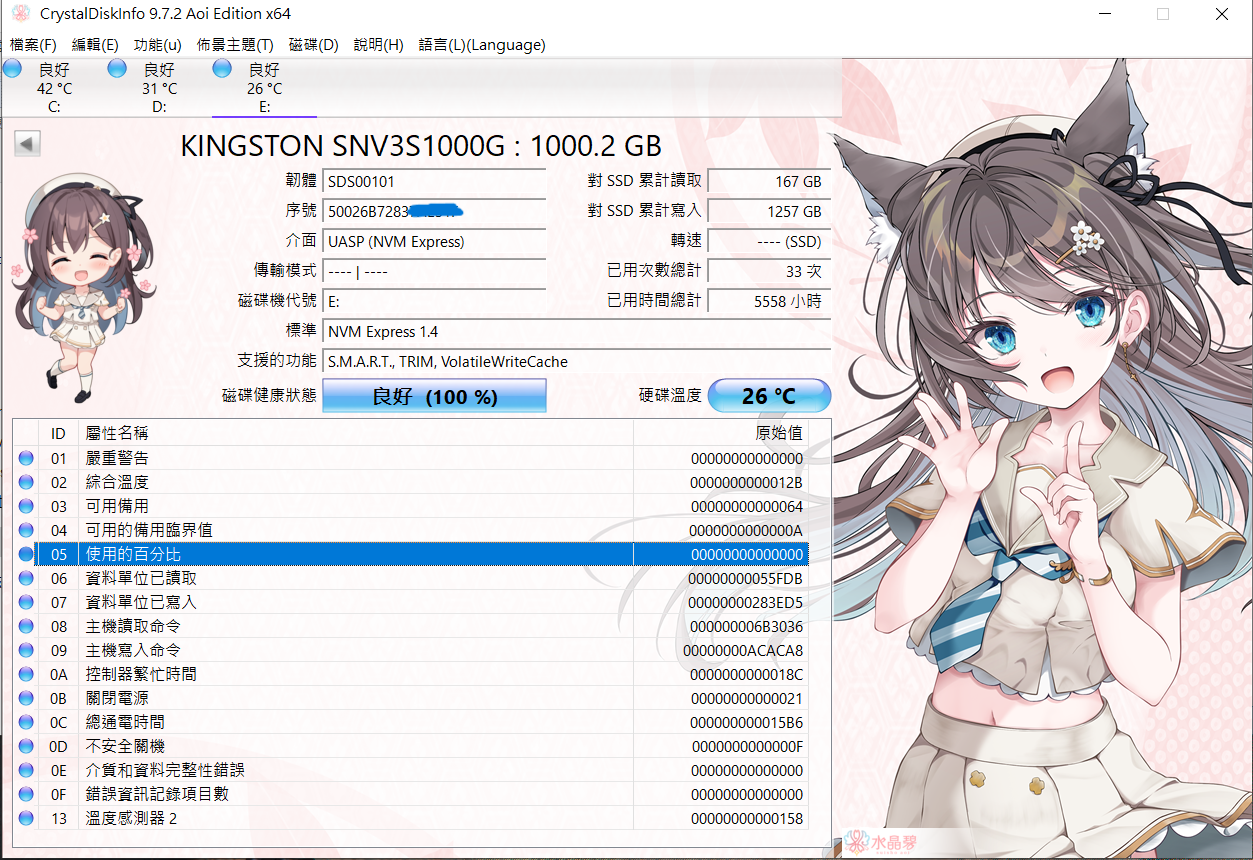
Task: Click the 良好 (100 %) health status button
Action: (434, 396)
